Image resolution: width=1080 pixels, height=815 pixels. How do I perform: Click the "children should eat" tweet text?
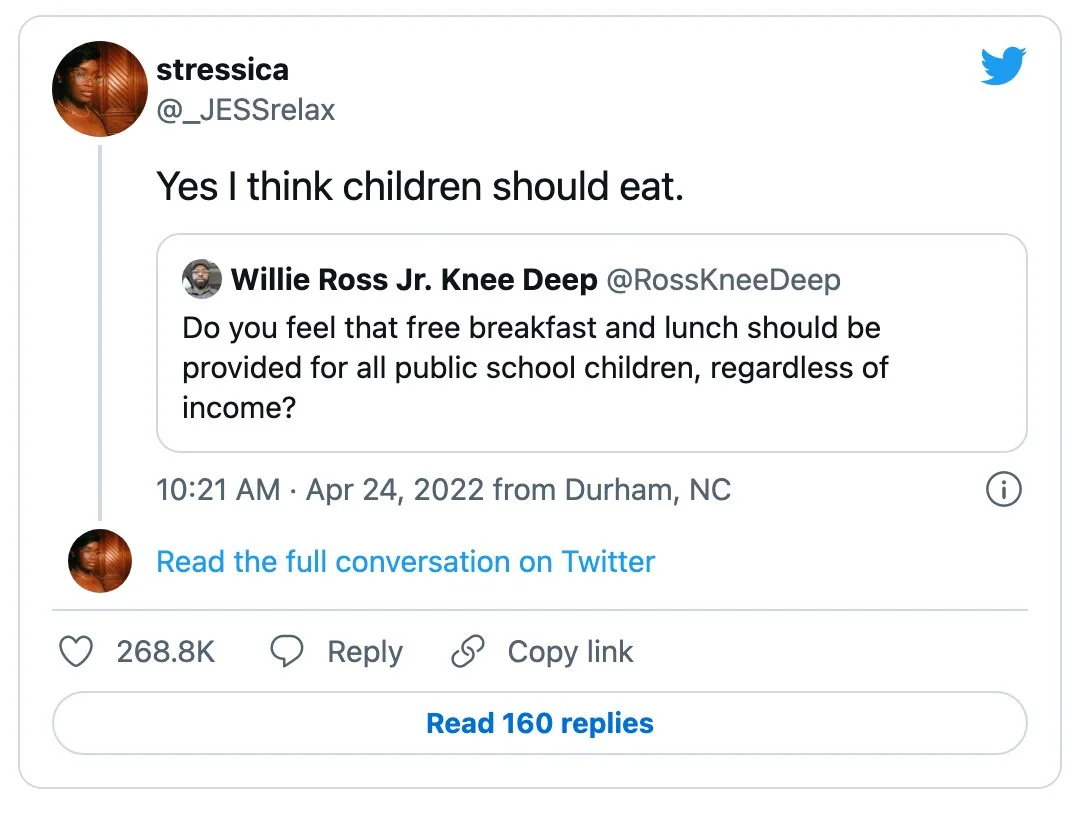click(x=420, y=187)
